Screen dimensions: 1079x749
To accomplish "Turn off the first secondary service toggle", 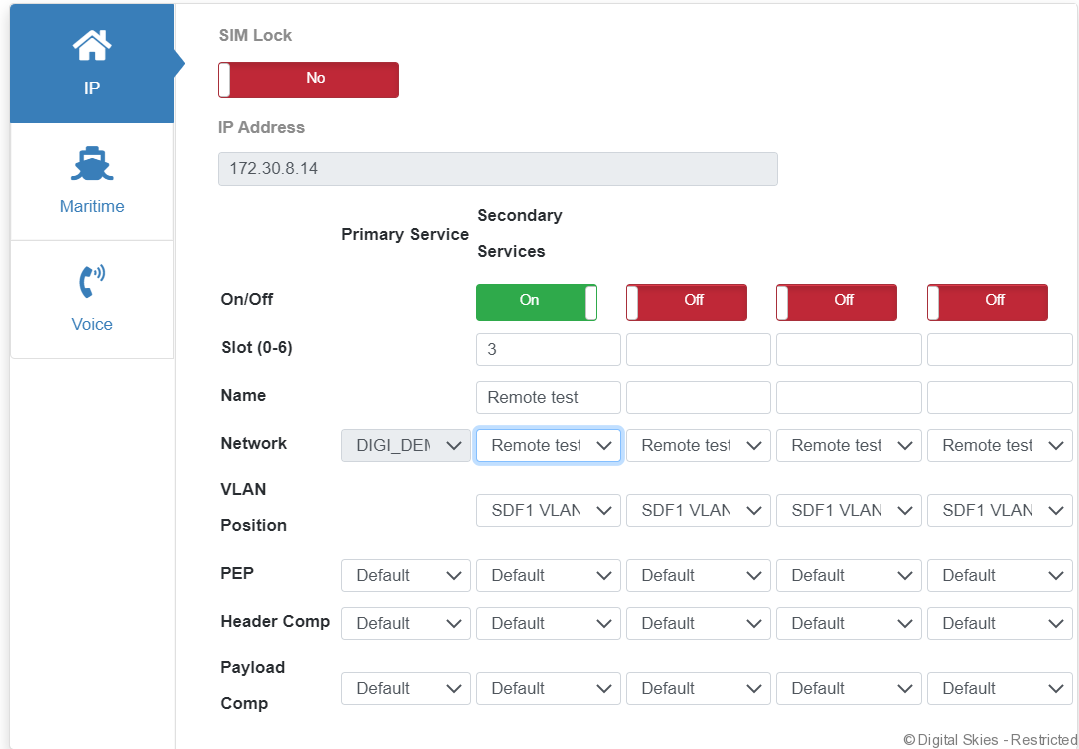I will (x=536, y=301).
